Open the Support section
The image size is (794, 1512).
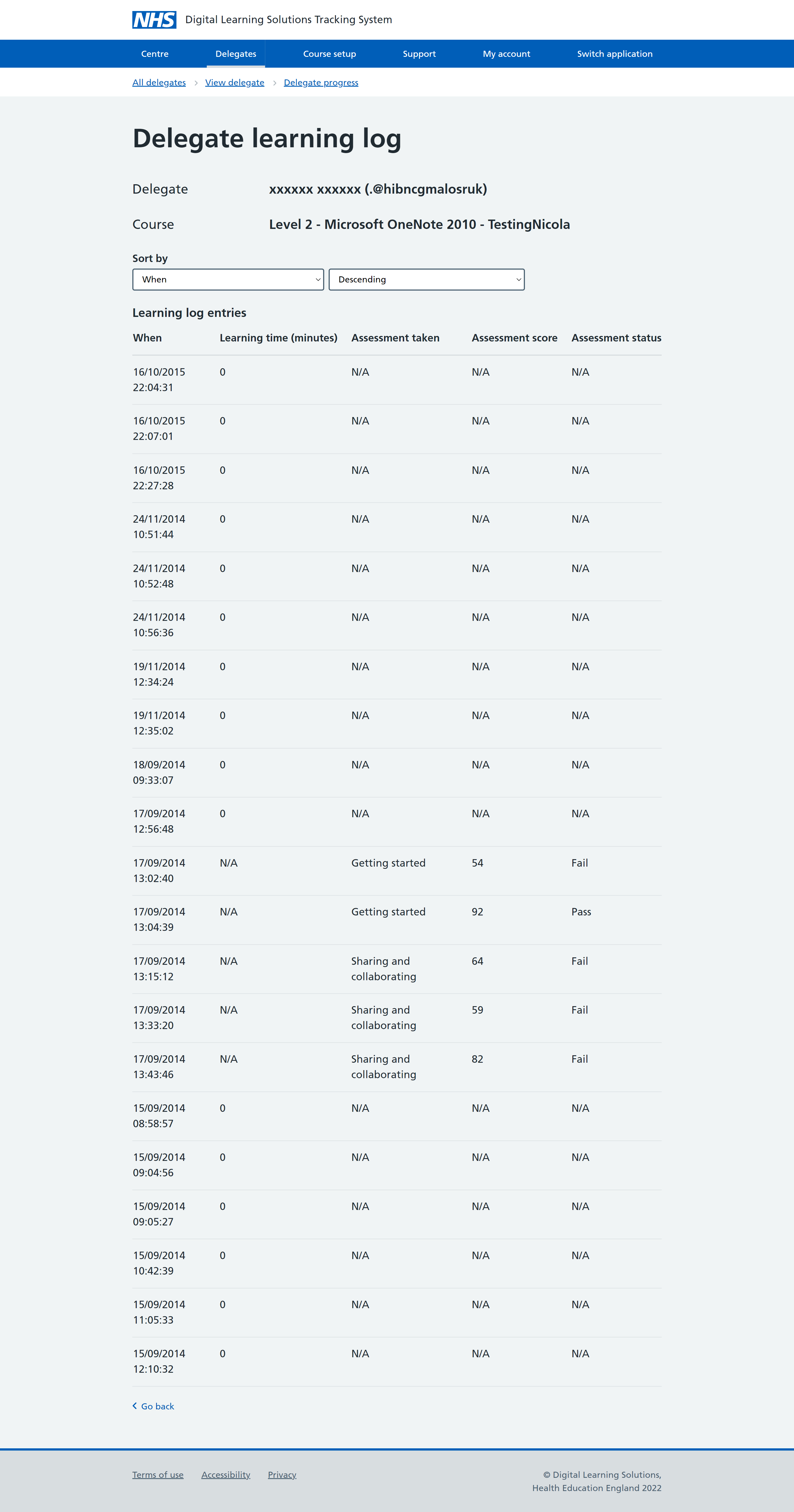(x=419, y=54)
